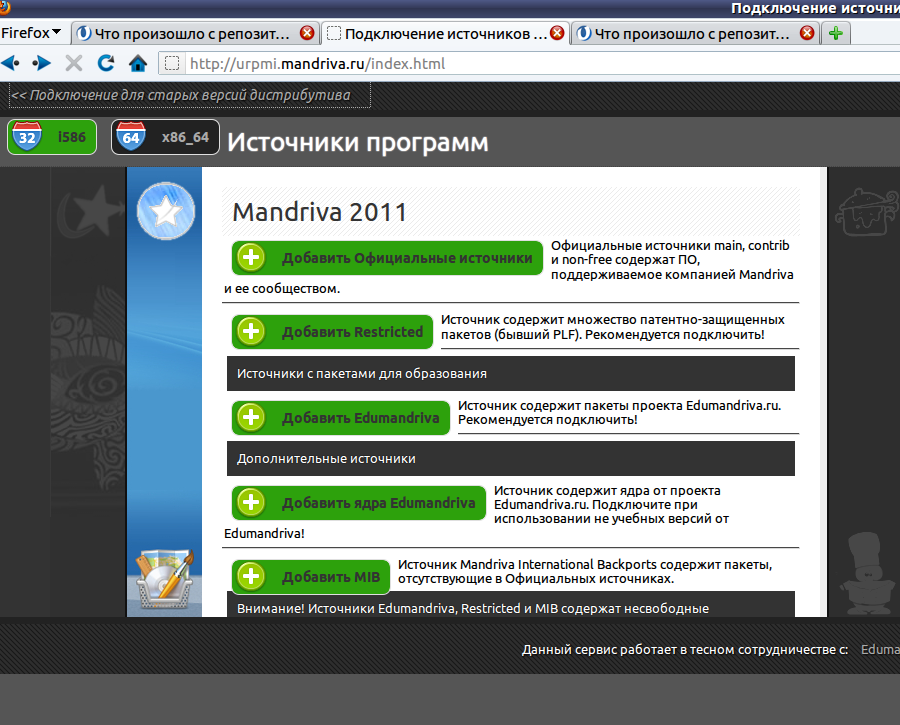900x725 pixels.
Task: Select the i586 32-bit architecture
Action: point(52,137)
